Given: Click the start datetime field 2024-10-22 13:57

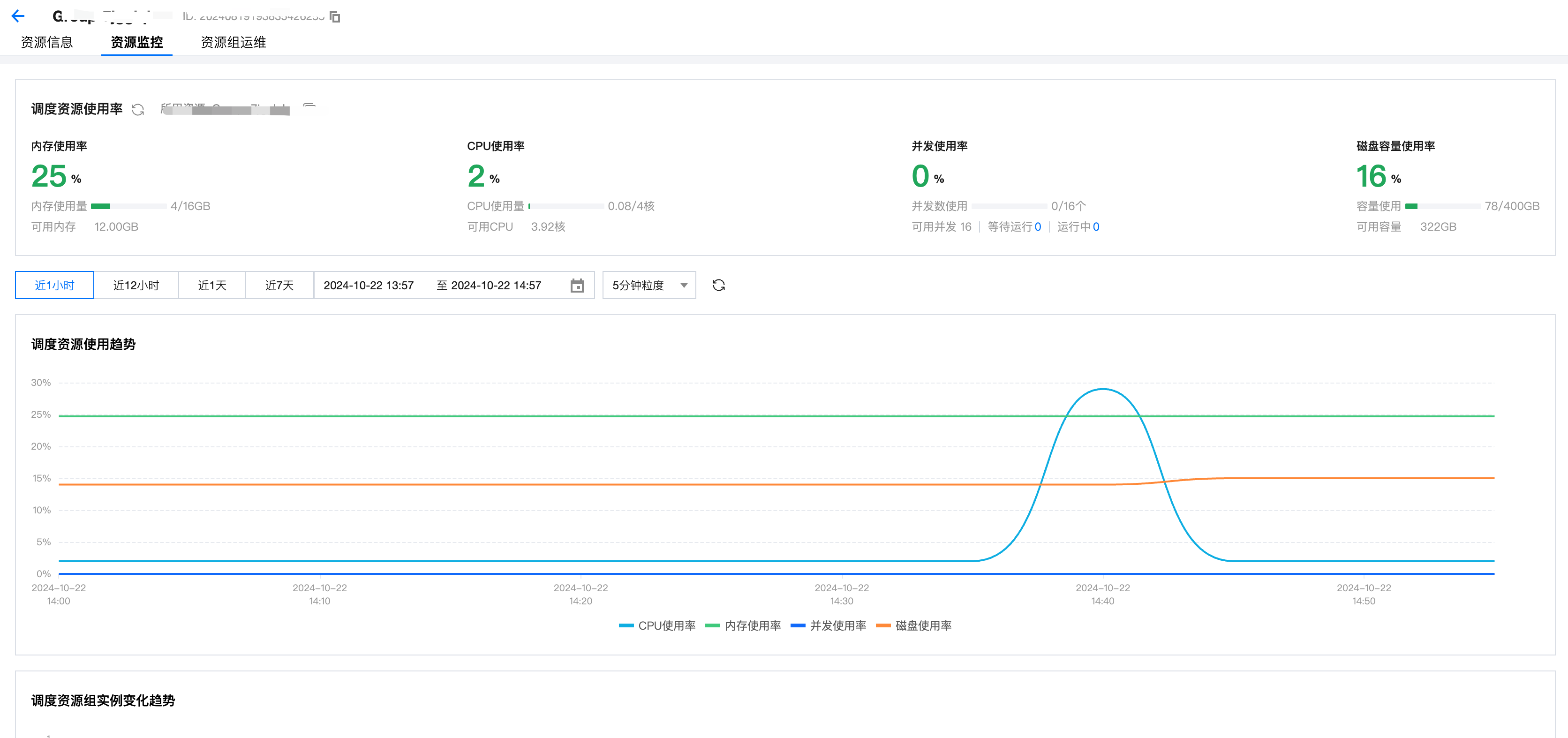Looking at the screenshot, I should pyautogui.click(x=368, y=286).
